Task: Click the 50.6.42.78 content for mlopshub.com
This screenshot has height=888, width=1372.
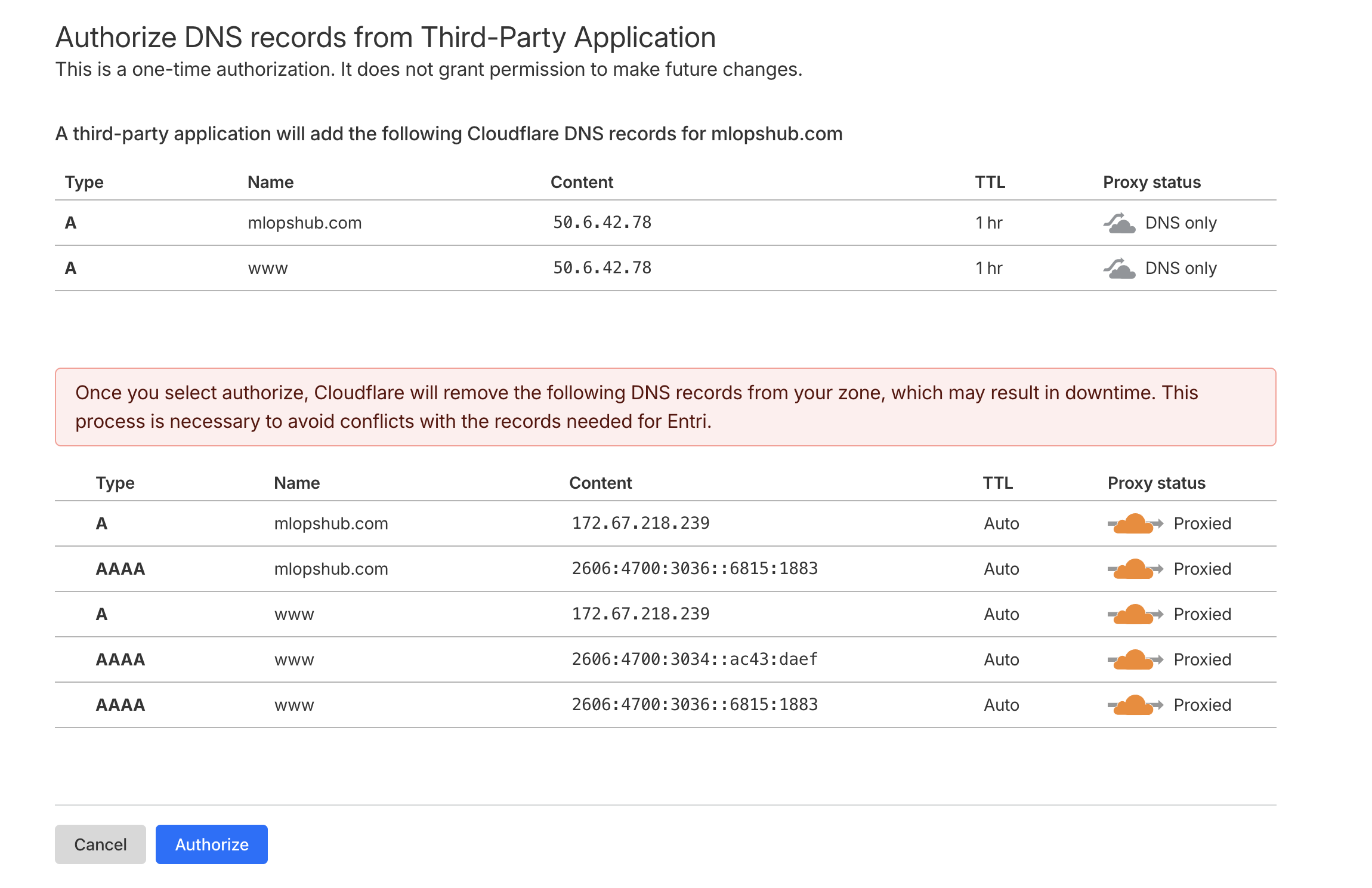Action: [602, 223]
